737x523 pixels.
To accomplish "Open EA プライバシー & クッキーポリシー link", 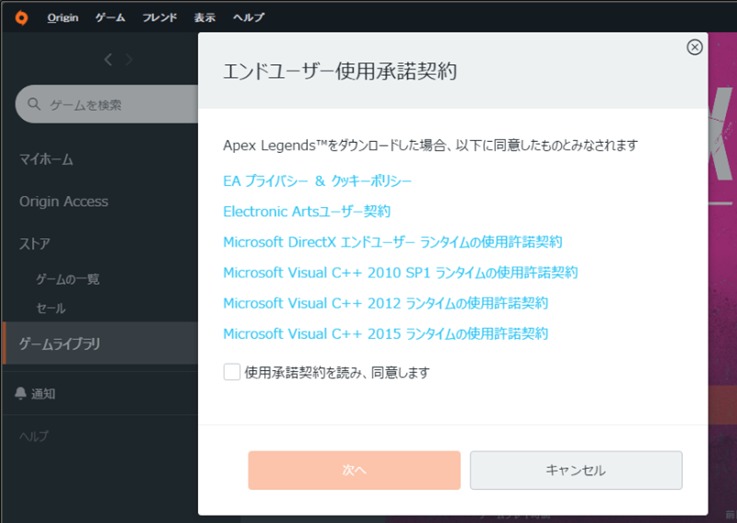I will [x=317, y=181].
